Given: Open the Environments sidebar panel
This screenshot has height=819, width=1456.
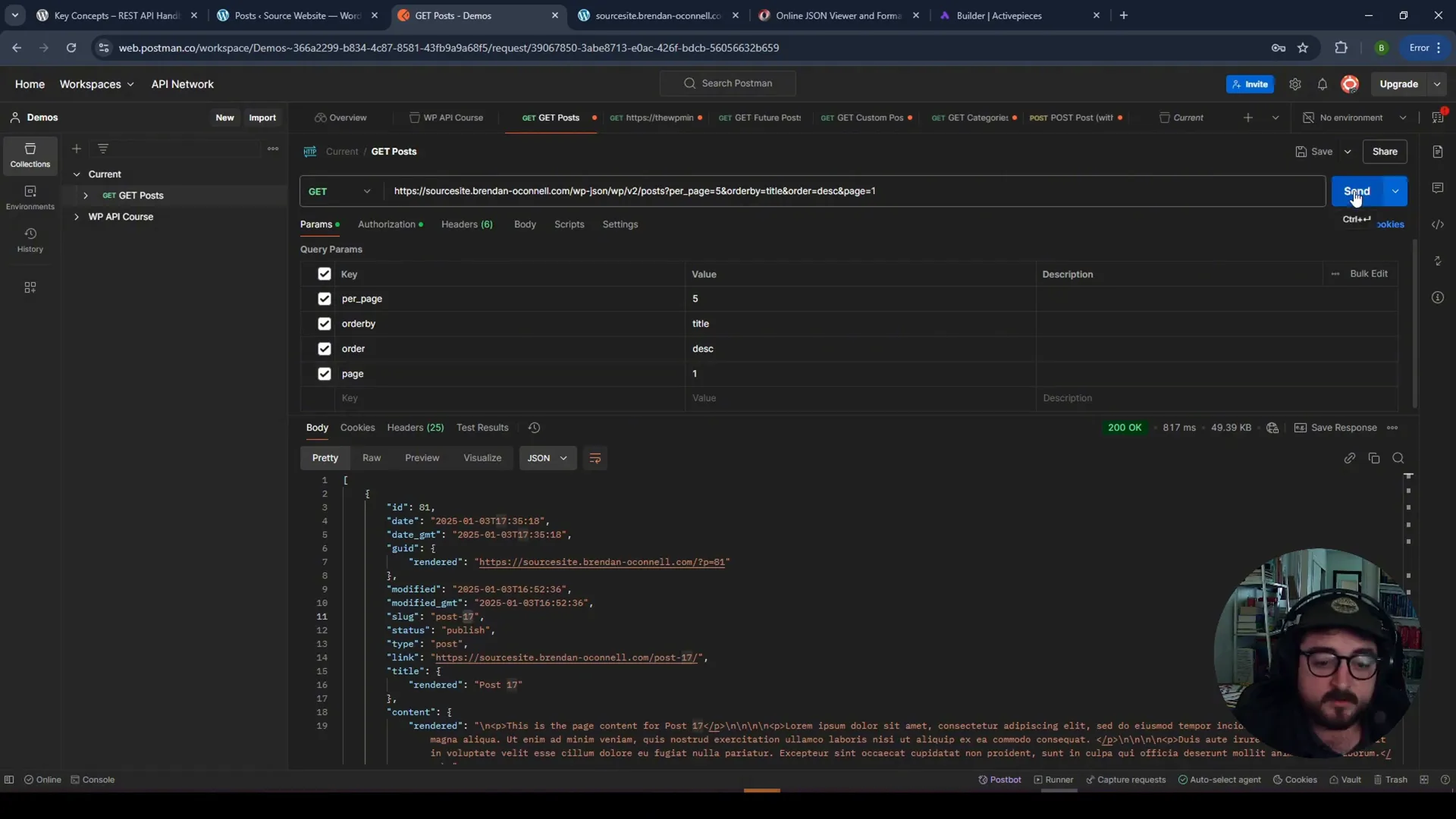Looking at the screenshot, I should [30, 198].
